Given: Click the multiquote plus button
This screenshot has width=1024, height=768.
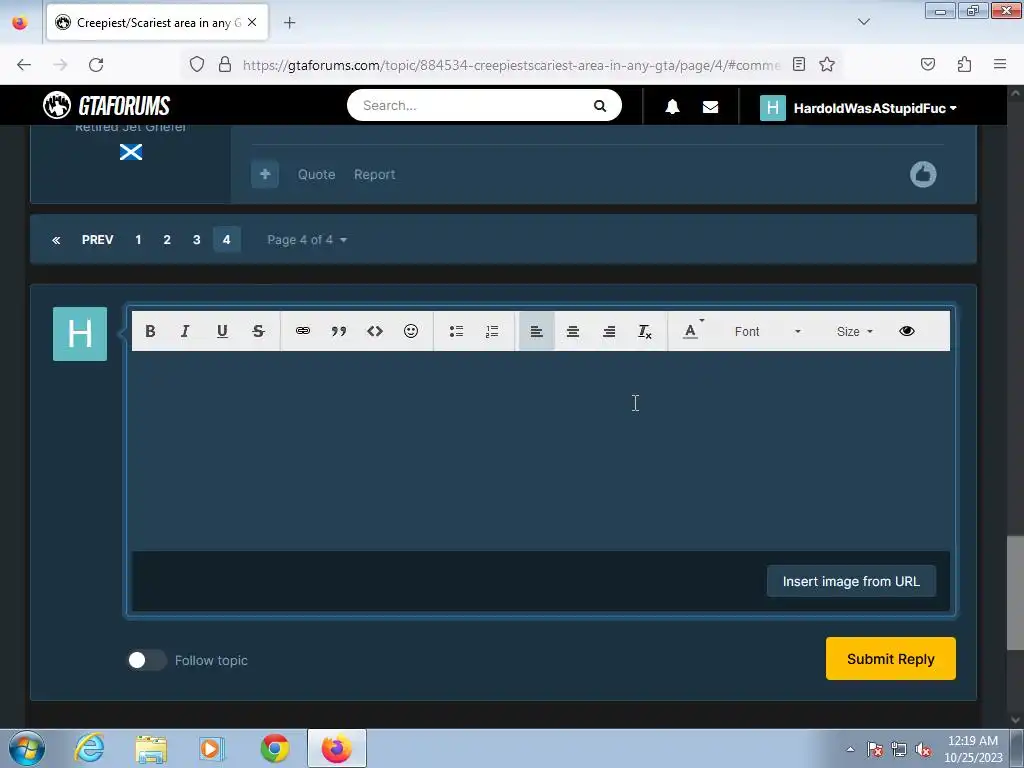Looking at the screenshot, I should coord(265,174).
